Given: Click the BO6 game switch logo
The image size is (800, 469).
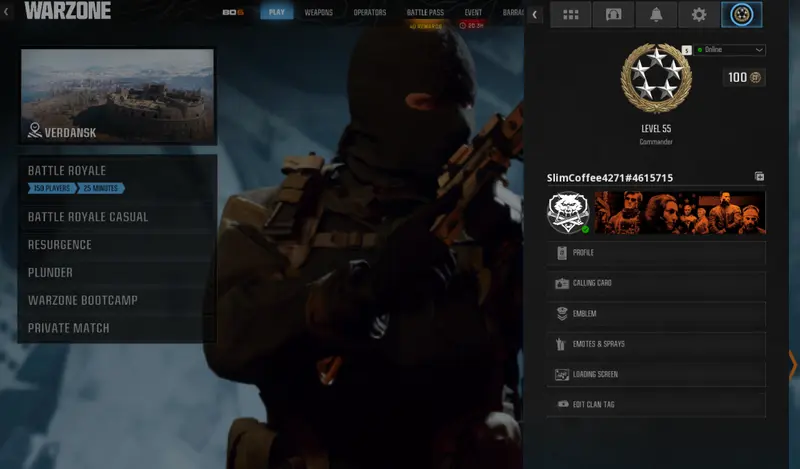Looking at the screenshot, I should coord(233,13).
